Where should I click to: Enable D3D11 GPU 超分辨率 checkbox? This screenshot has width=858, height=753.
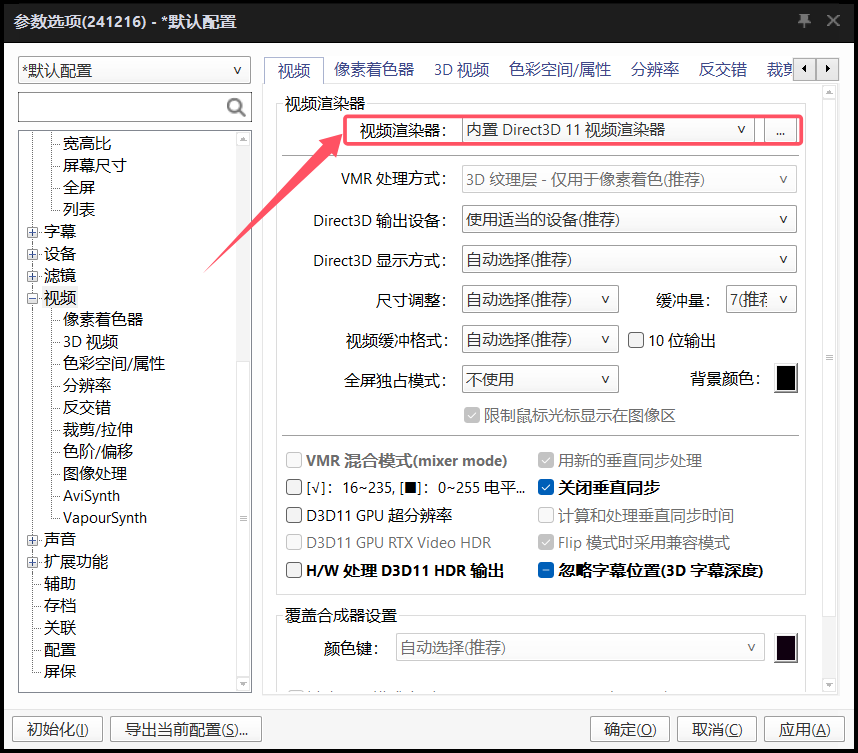[x=294, y=516]
